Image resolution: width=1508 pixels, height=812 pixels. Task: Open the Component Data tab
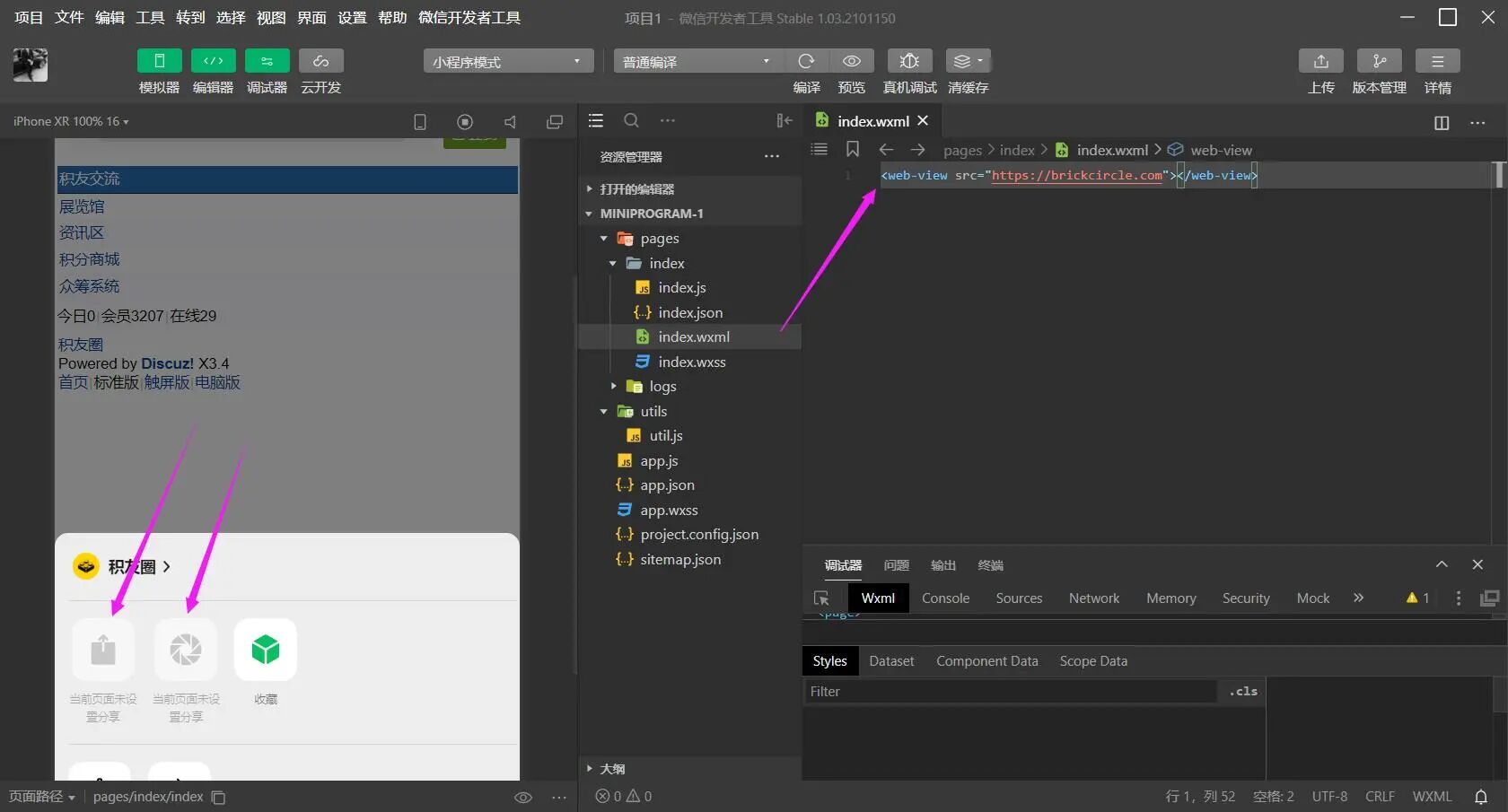pos(986,661)
